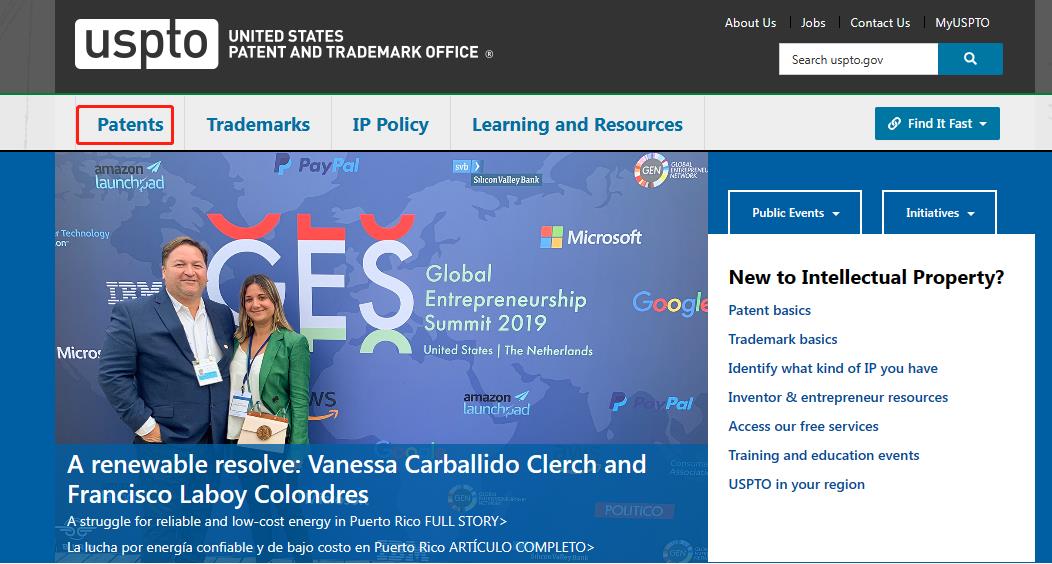Expand the Initiatives dropdown
The image size is (1052, 564).
pos(939,213)
